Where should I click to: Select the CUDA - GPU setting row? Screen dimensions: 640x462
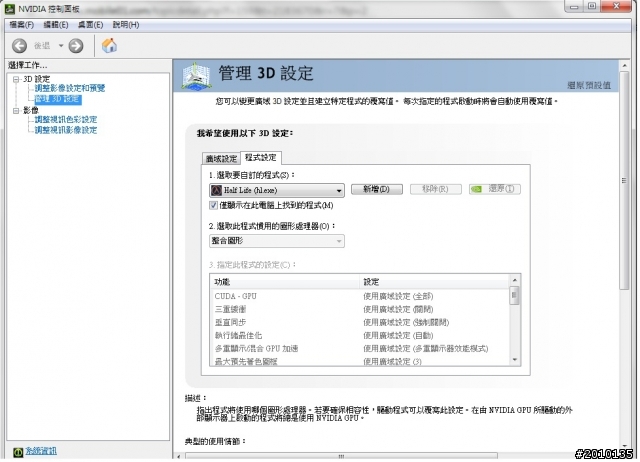point(360,296)
